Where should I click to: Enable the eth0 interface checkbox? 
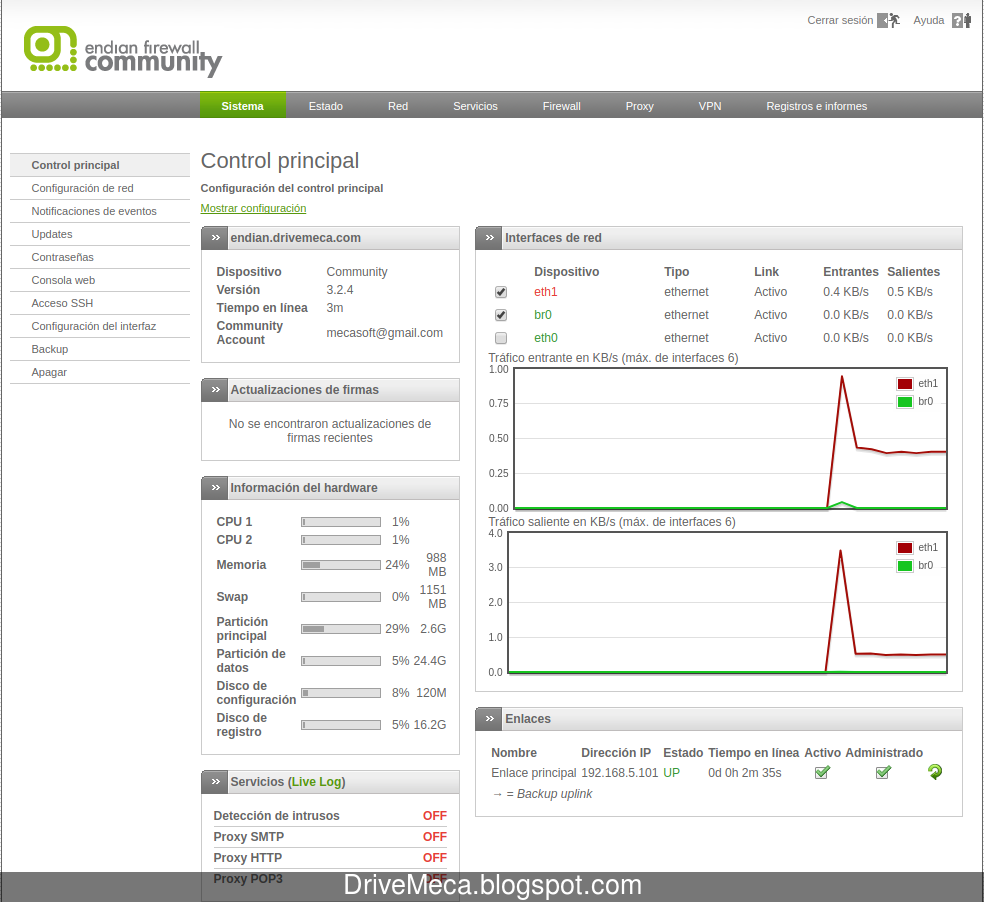(x=501, y=338)
